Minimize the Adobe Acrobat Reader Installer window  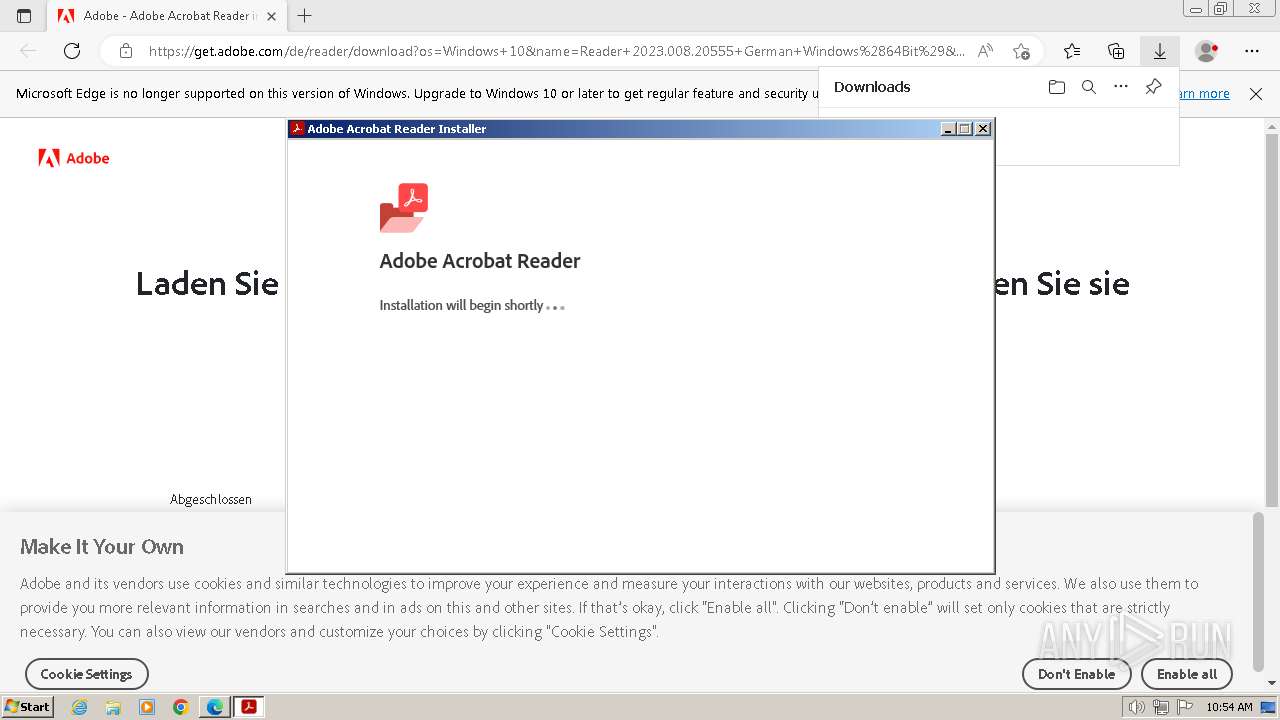click(948, 129)
